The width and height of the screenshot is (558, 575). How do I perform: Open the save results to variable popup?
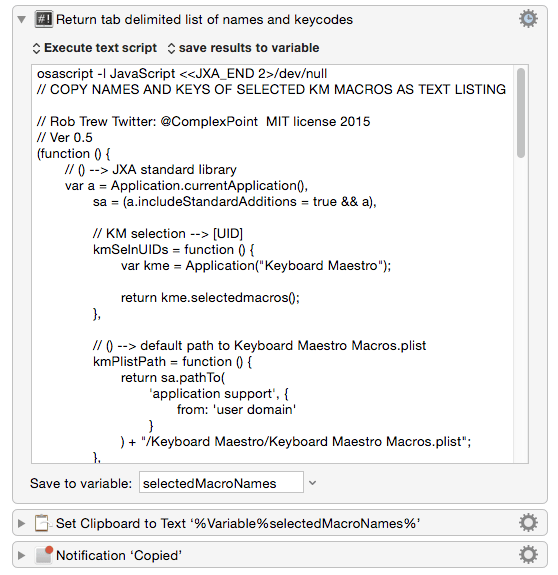pos(243,48)
